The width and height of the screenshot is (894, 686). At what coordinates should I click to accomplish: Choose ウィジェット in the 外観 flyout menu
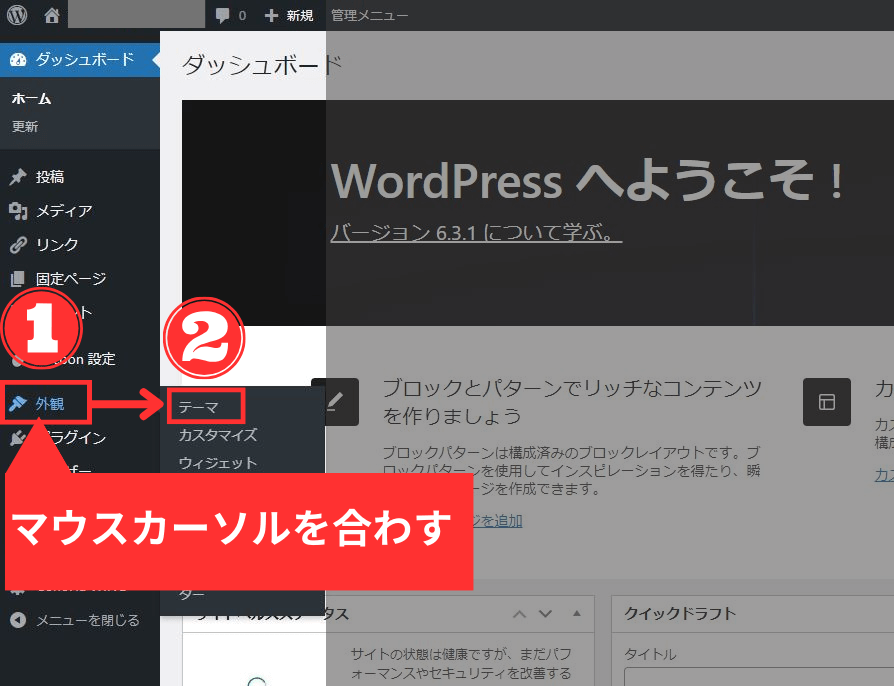[x=218, y=463]
